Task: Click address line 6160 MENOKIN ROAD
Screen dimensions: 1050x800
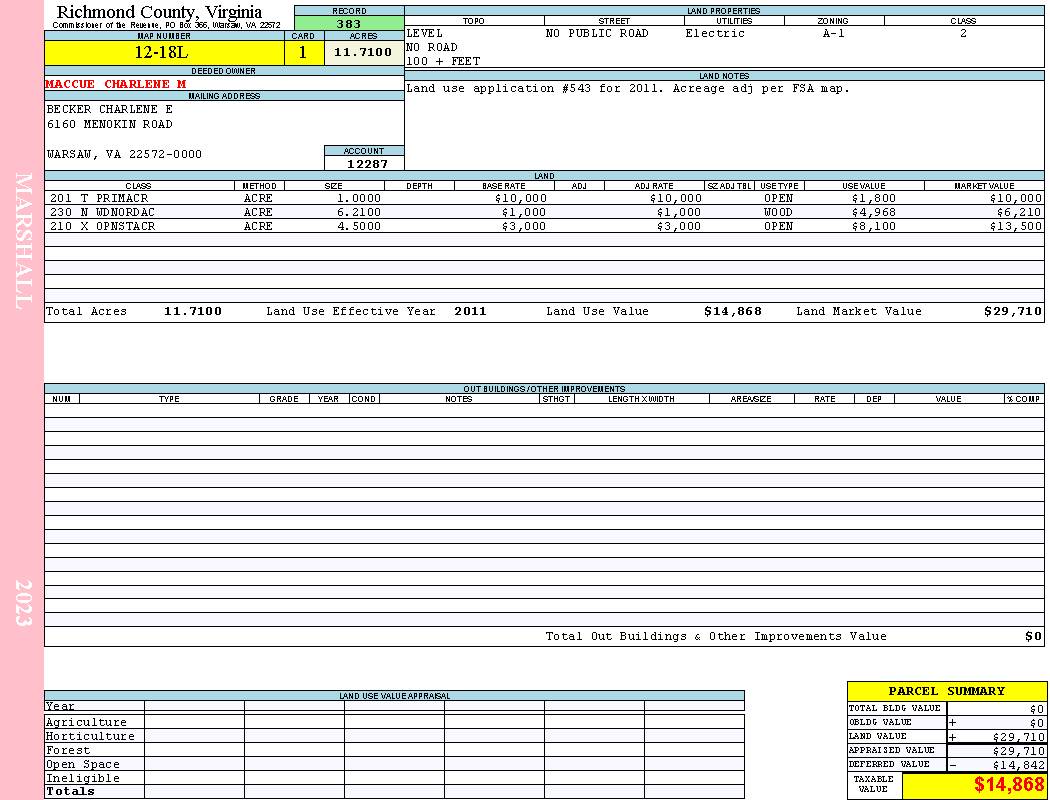Action: click(109, 125)
